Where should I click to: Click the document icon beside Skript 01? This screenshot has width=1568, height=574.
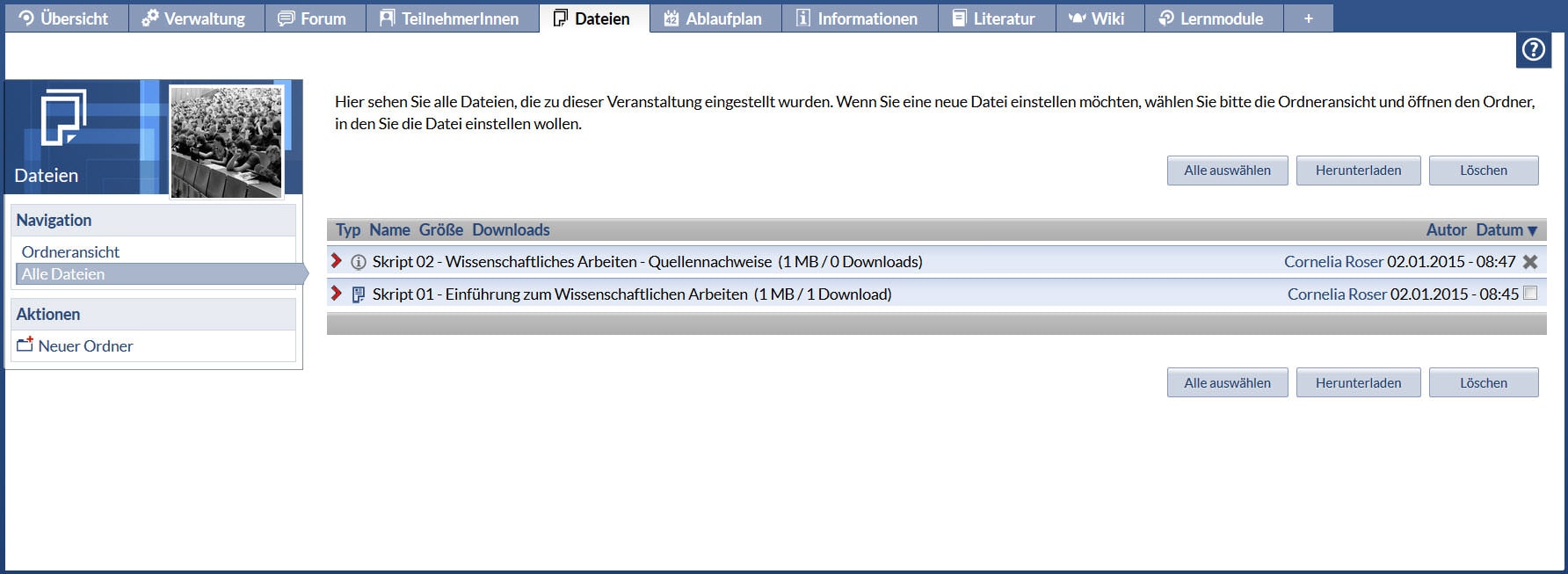[x=358, y=294]
